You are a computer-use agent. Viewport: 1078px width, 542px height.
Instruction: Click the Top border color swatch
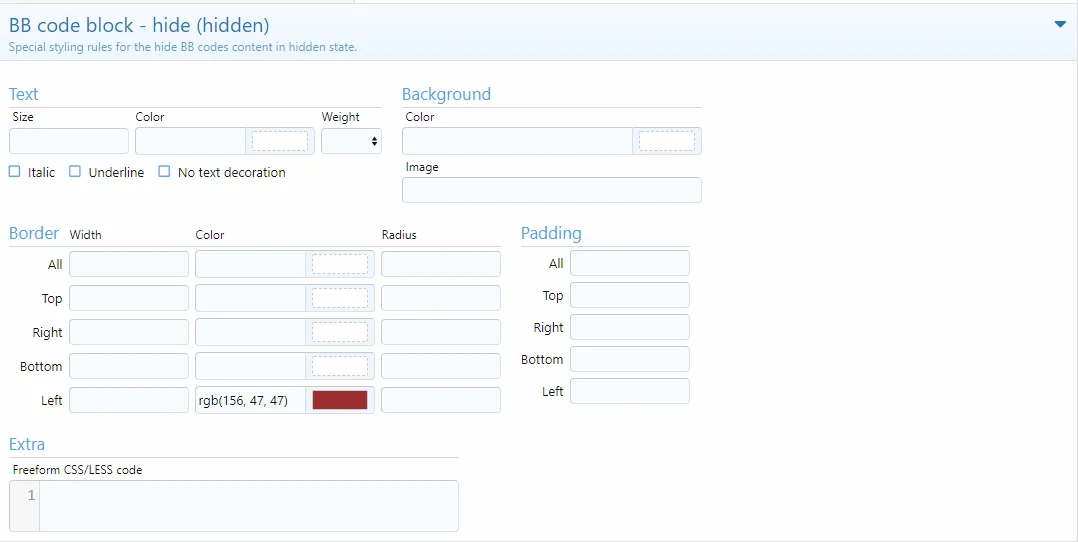[340, 298]
